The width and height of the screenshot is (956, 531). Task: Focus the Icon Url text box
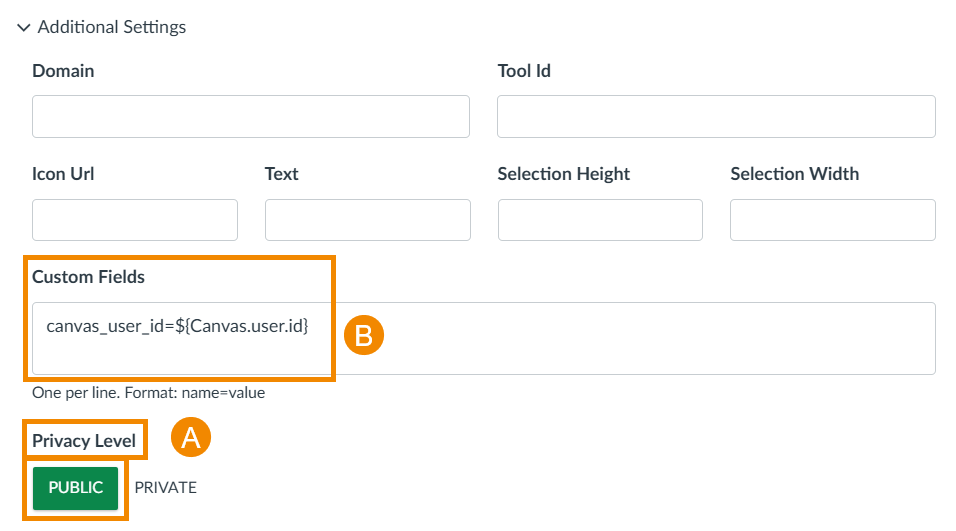click(135, 220)
